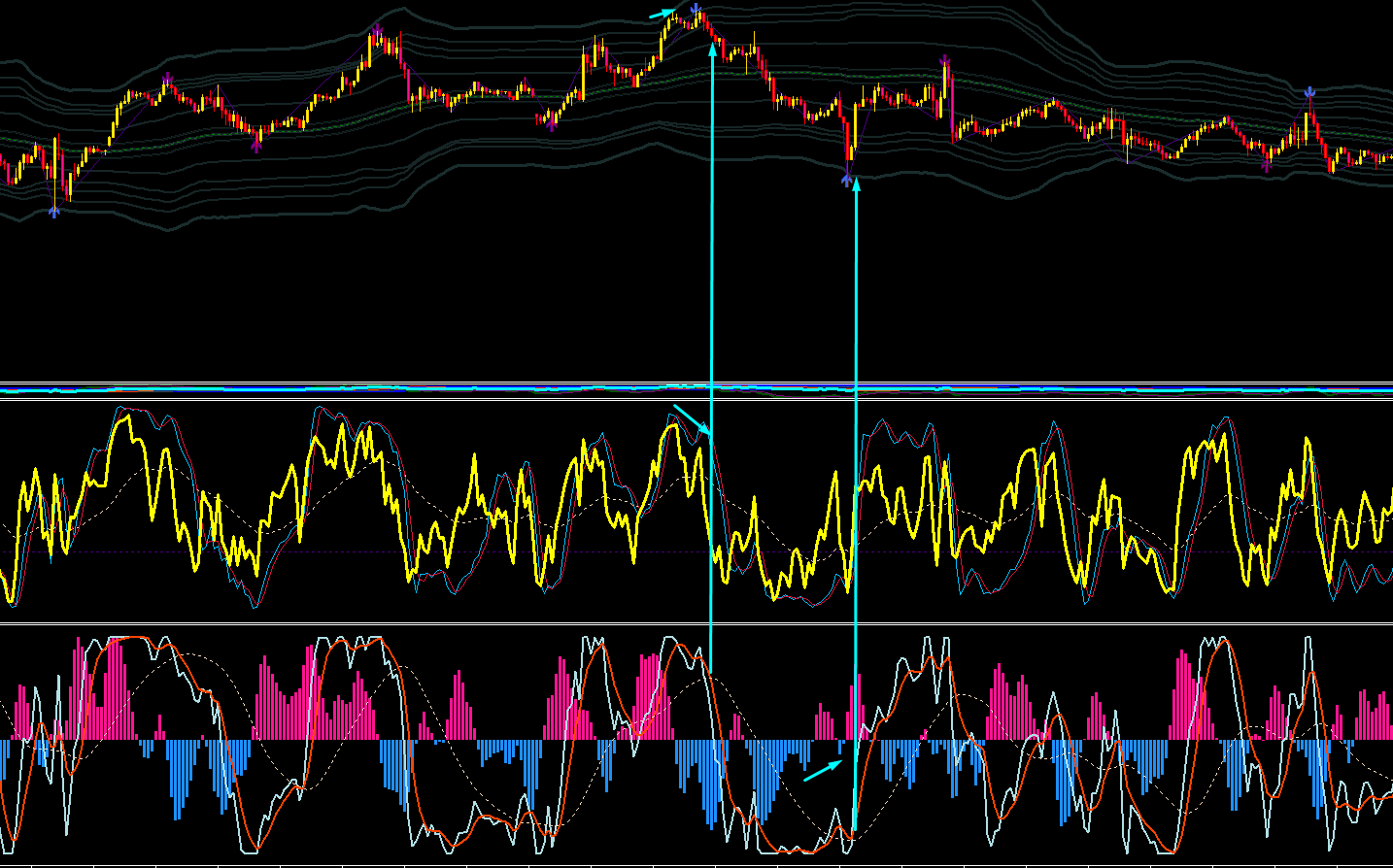The height and width of the screenshot is (868, 1393).
Task: Select the blue arrow marker above the rightmost price spike
Action: tap(1309, 92)
